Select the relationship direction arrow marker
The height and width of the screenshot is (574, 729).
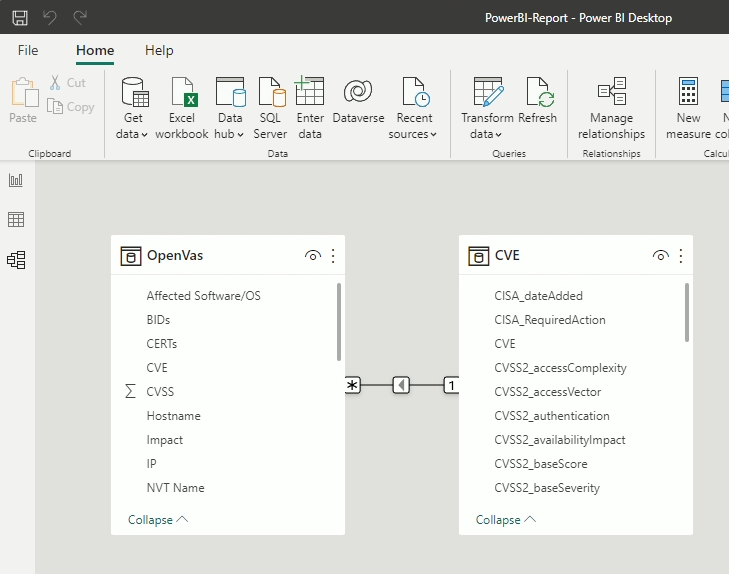[x=401, y=385]
